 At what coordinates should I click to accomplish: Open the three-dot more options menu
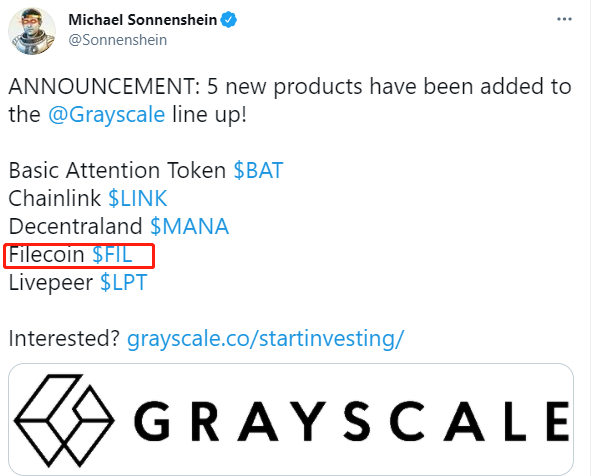tap(564, 19)
